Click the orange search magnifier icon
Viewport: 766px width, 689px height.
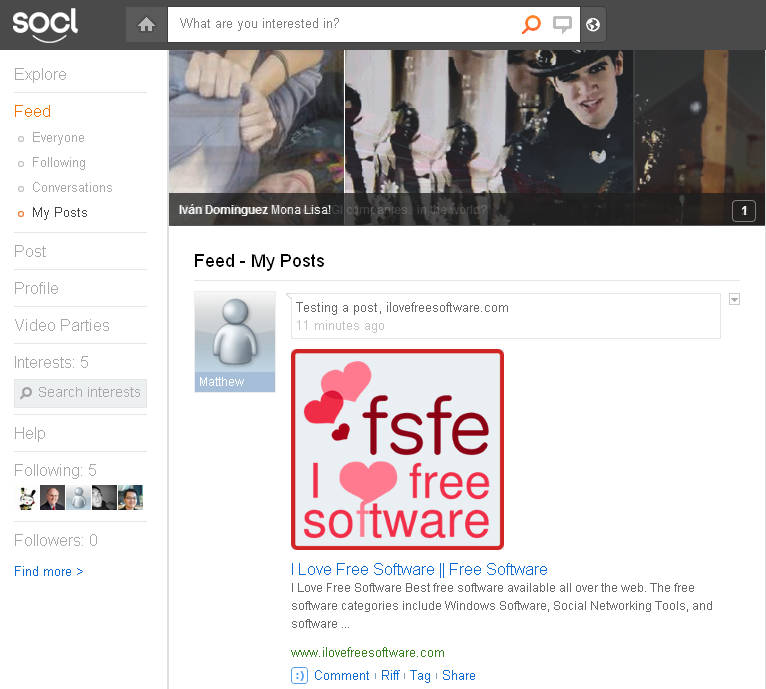click(x=531, y=24)
